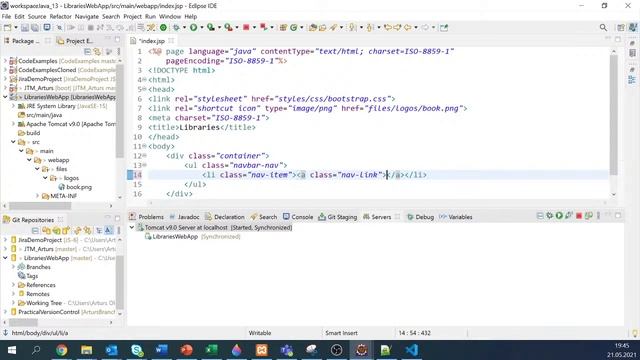Screen dimensions: 640x360
Task: Click the Back navigation arrow in toolbar
Action: tap(407, 27)
